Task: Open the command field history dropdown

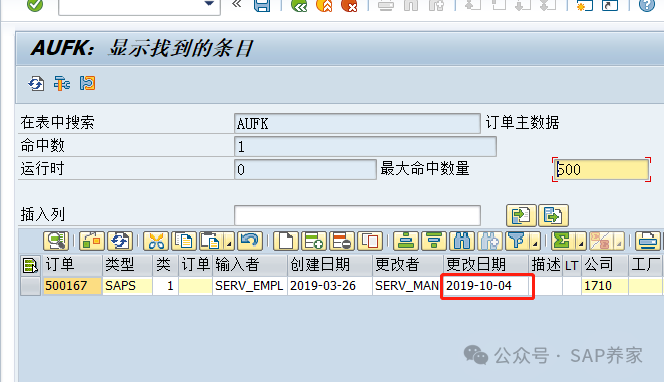Action: point(209,4)
